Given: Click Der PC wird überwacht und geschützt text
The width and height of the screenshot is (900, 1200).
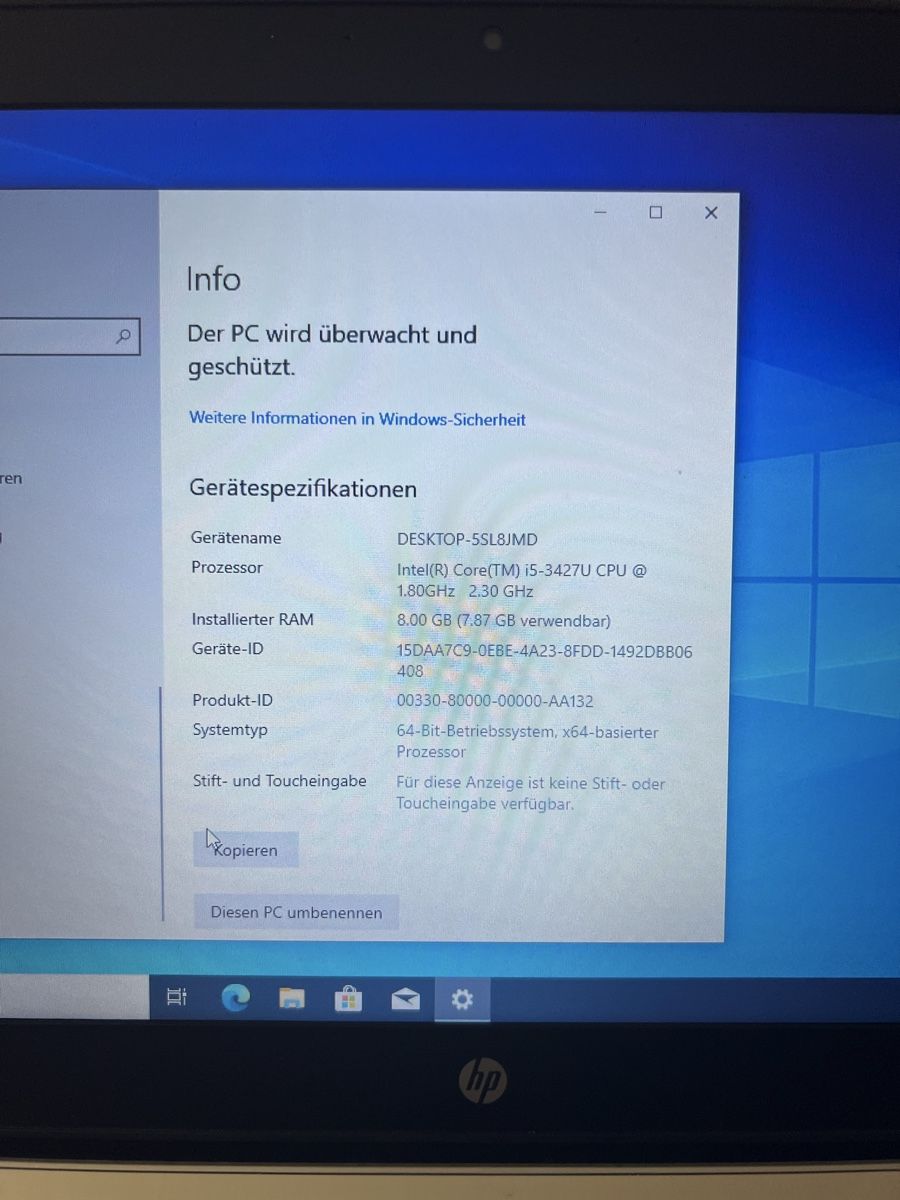Looking at the screenshot, I should point(332,350).
